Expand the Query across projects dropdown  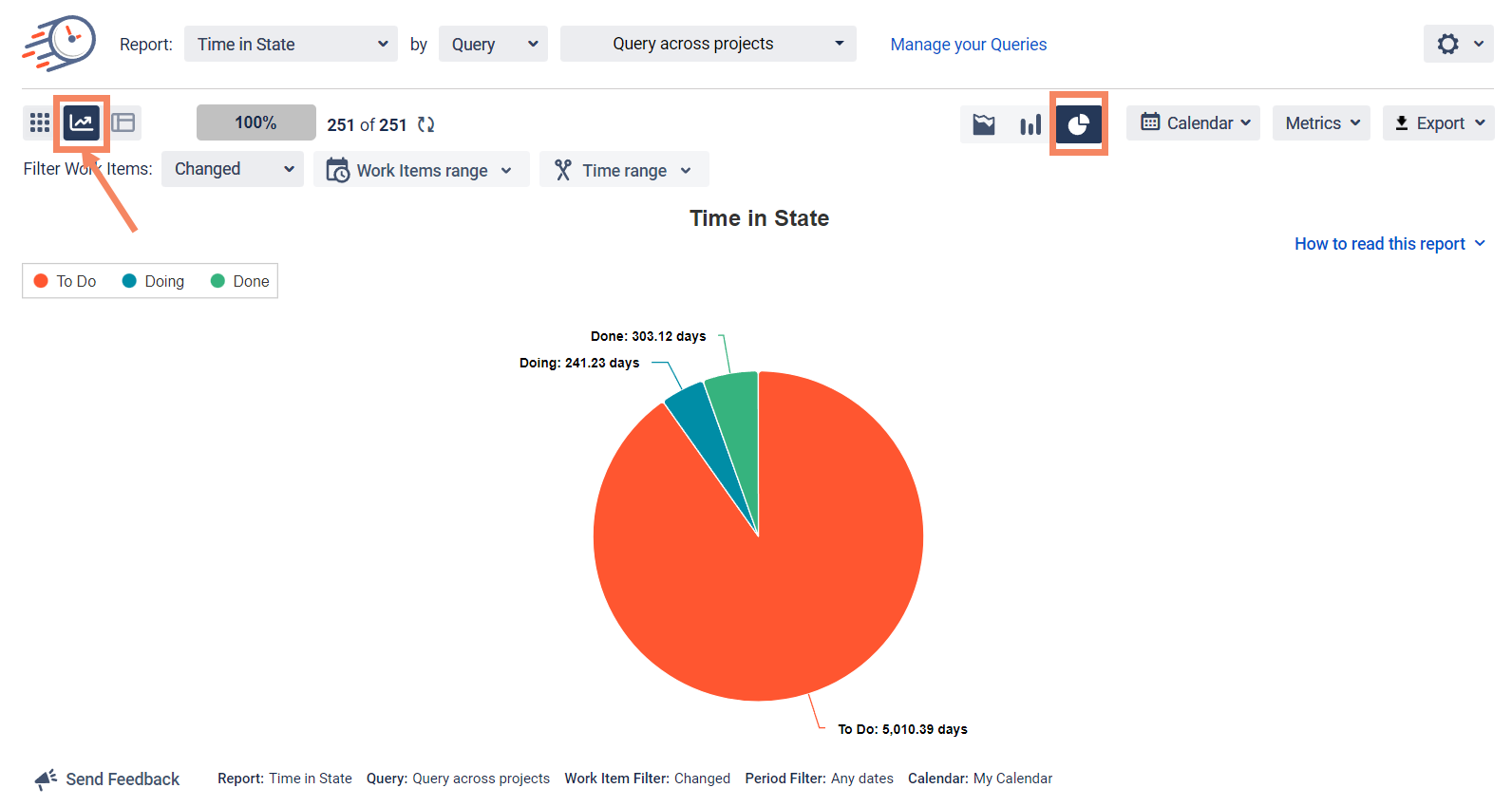tap(708, 44)
